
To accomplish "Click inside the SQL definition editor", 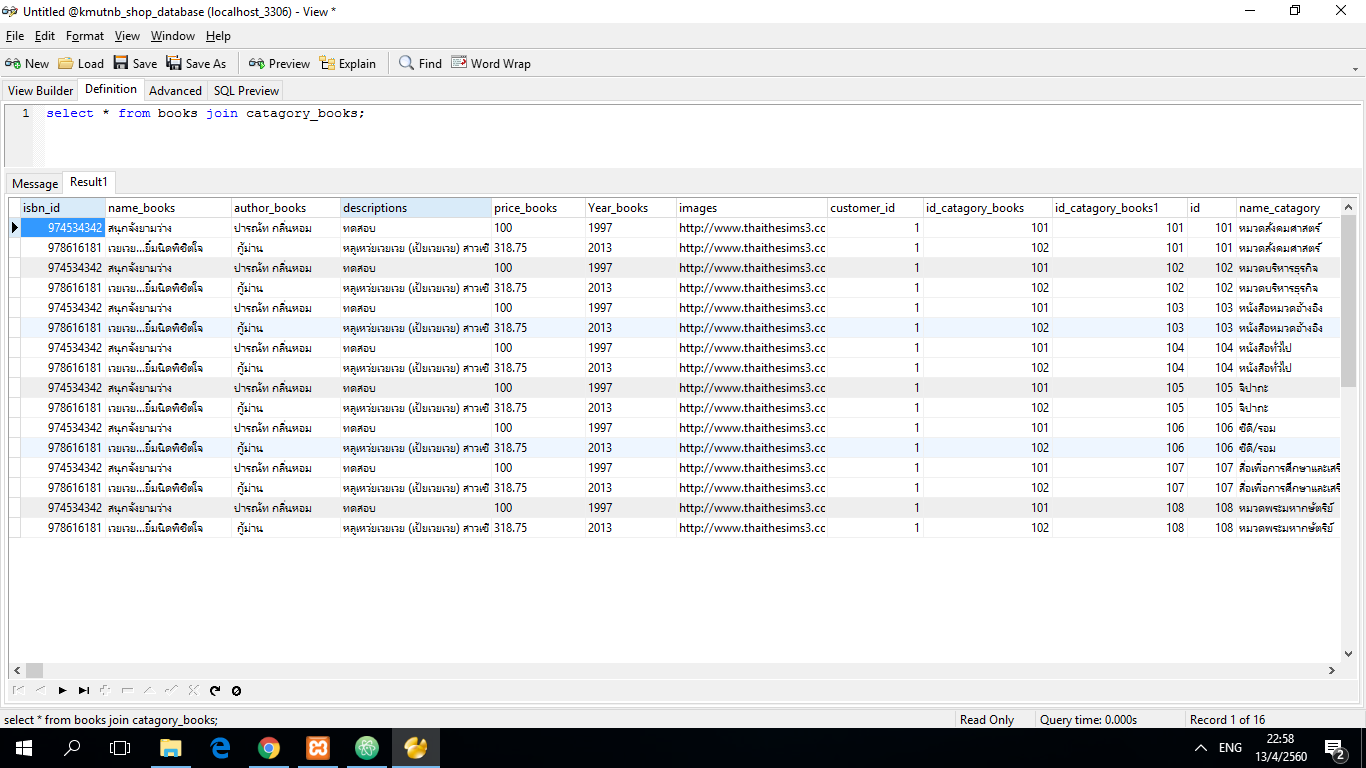I will click(700, 135).
